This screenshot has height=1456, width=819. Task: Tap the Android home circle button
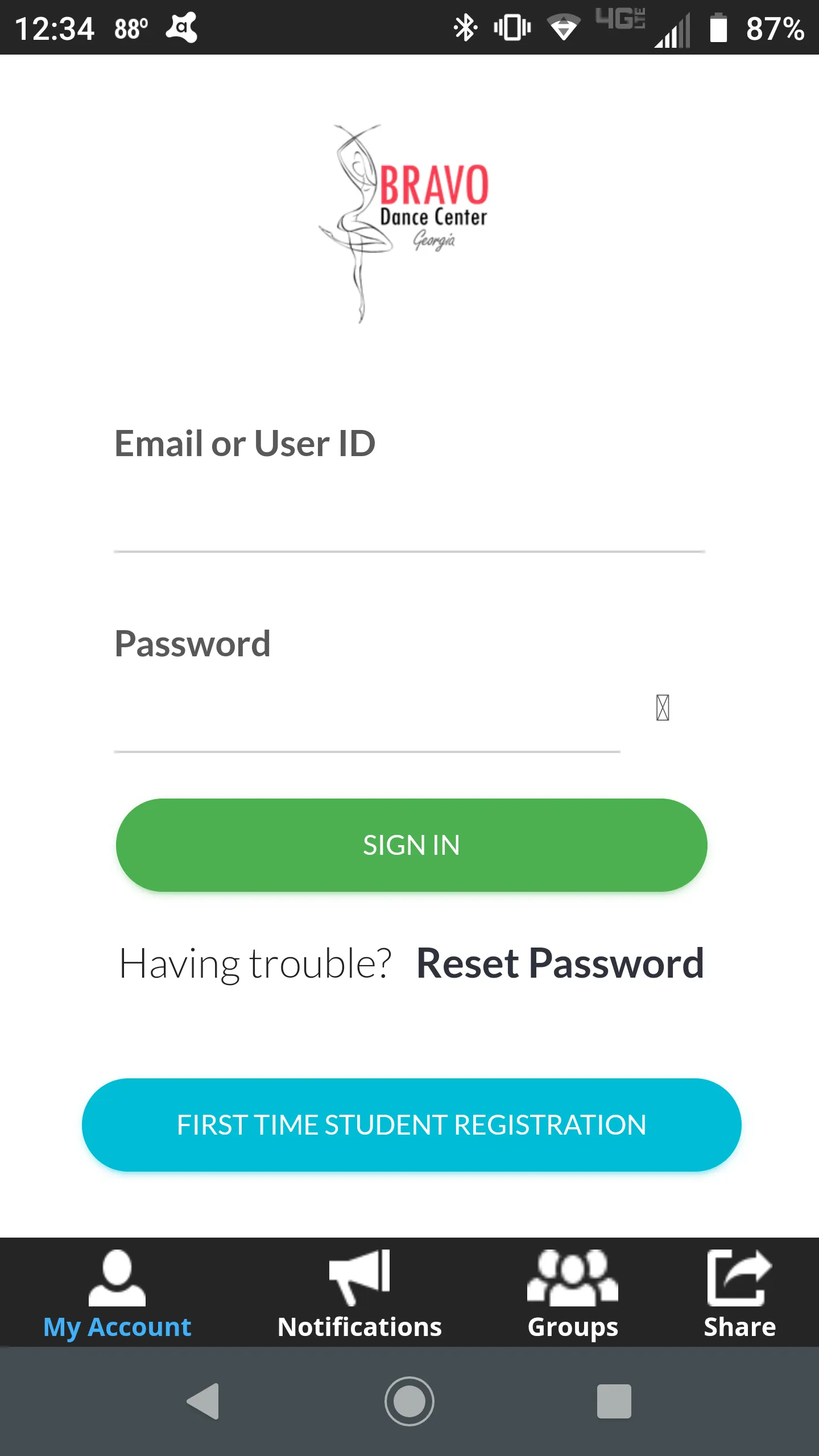point(409,1401)
